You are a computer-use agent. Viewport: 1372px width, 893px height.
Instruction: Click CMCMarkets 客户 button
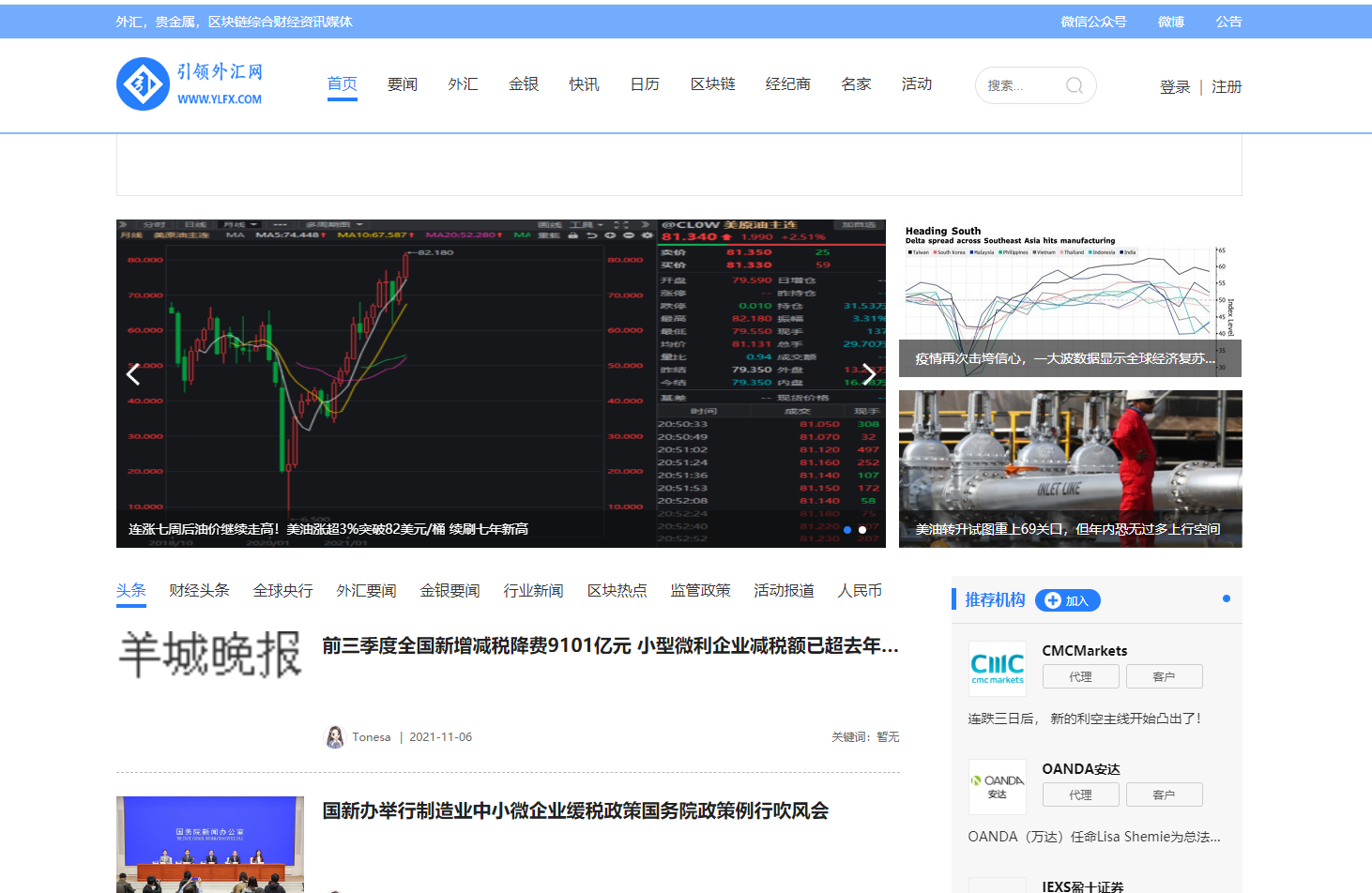point(1165,676)
